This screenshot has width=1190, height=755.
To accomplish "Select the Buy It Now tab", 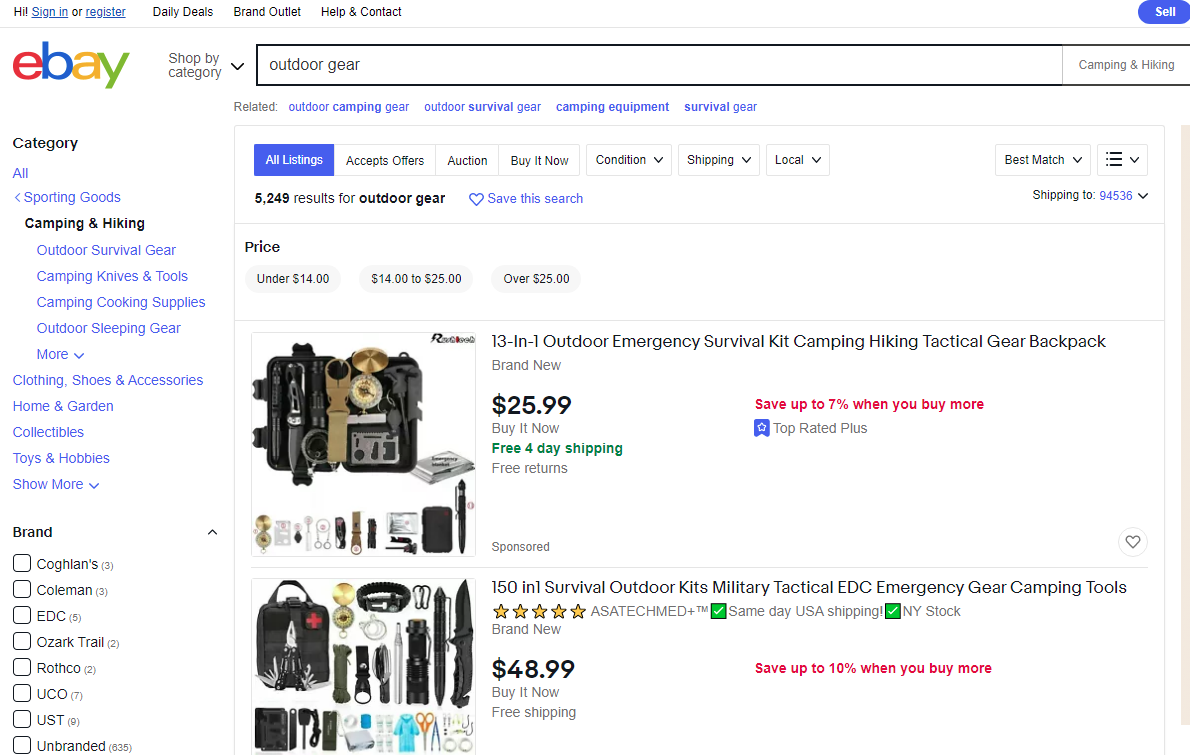I will click(539, 160).
